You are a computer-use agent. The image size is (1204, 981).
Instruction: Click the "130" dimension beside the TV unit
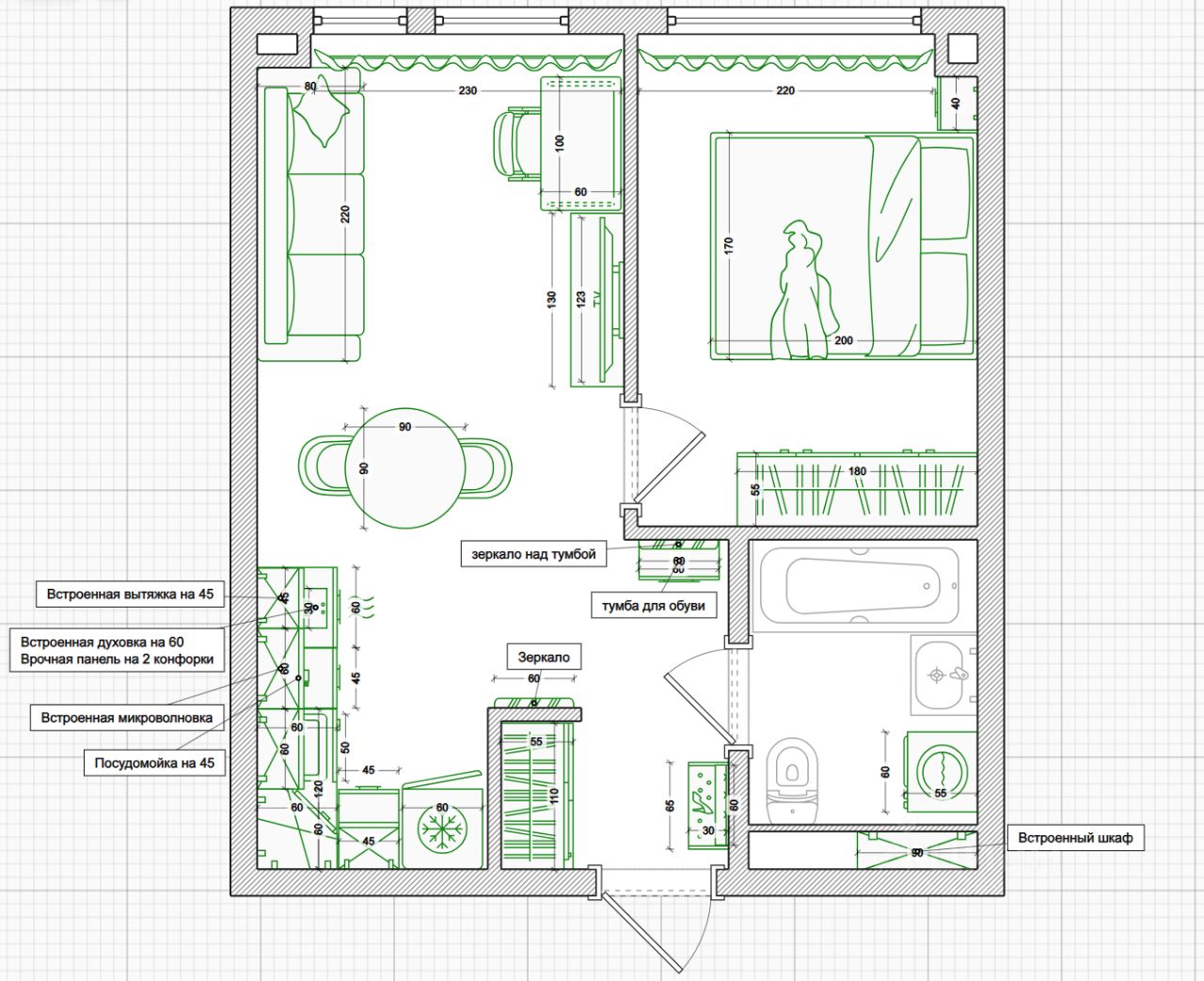552,300
